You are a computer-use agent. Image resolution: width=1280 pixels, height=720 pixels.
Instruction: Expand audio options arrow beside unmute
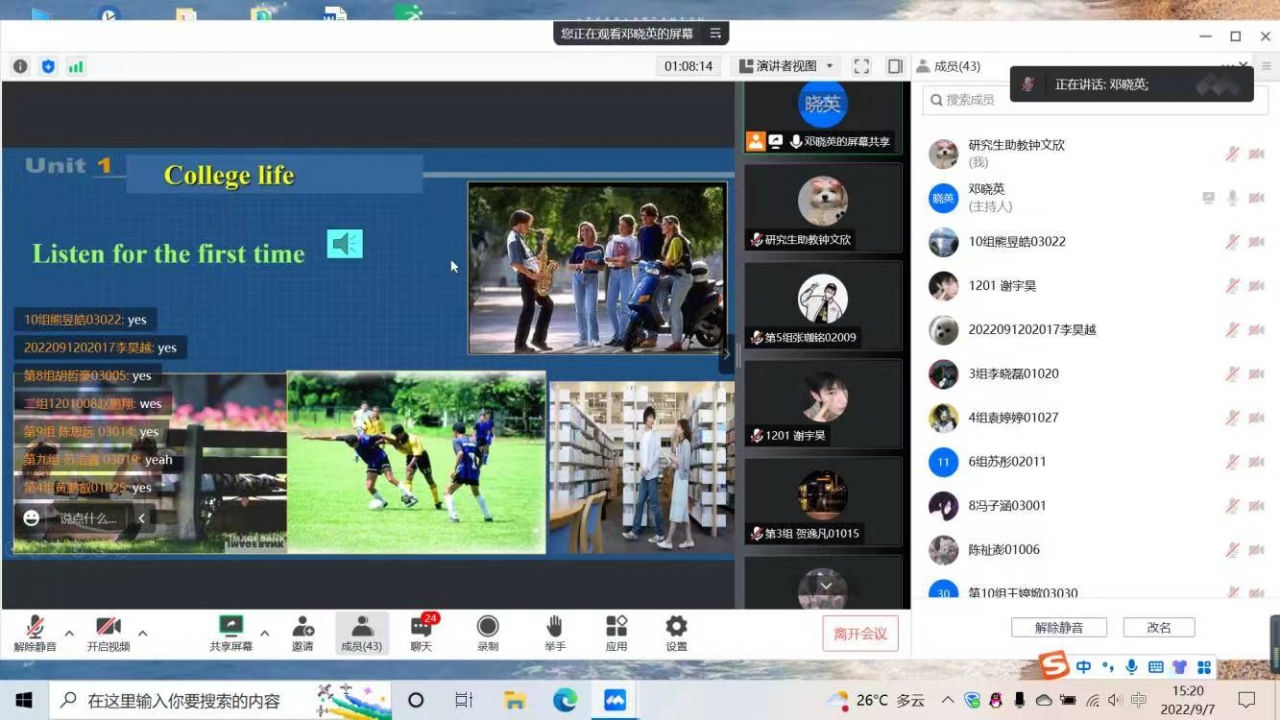coord(69,633)
